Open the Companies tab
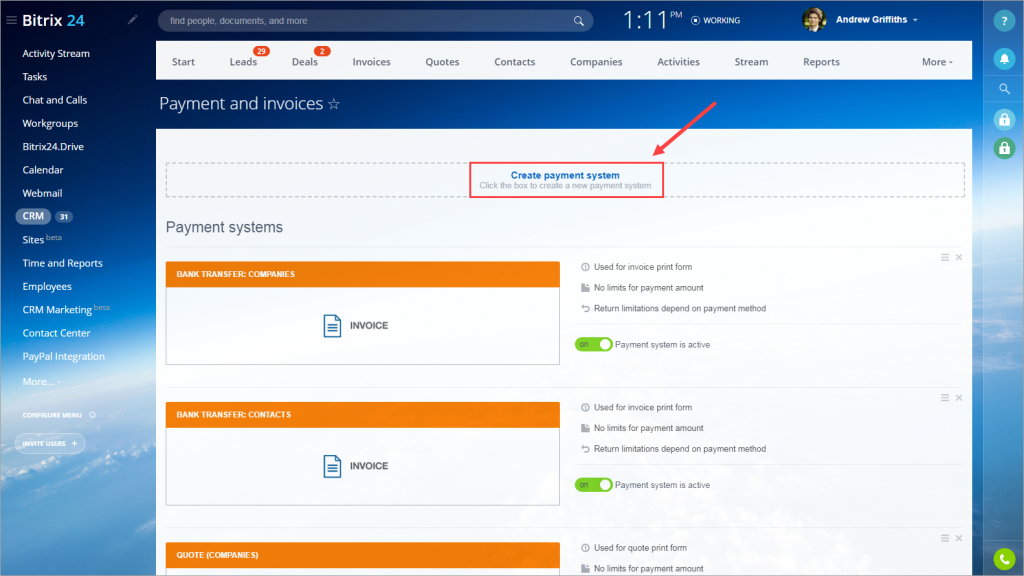This screenshot has width=1024, height=576. point(596,61)
